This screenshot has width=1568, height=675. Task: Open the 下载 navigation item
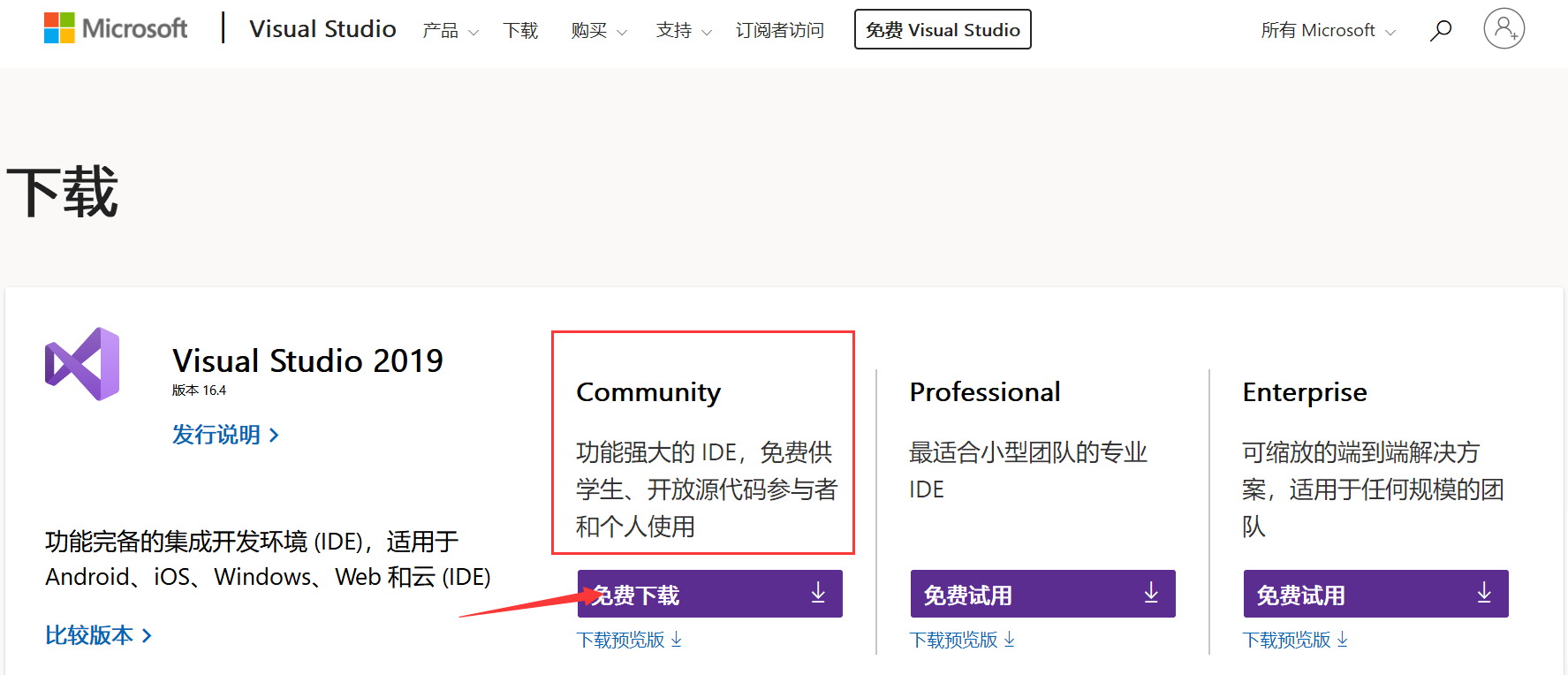click(x=520, y=30)
